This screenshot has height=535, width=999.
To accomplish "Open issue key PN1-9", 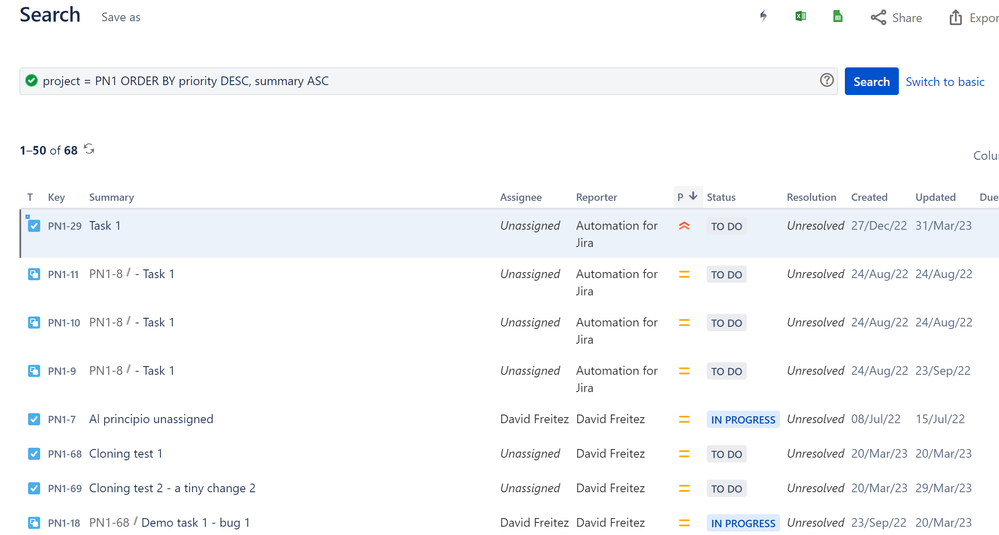I will pyautogui.click(x=62, y=371).
